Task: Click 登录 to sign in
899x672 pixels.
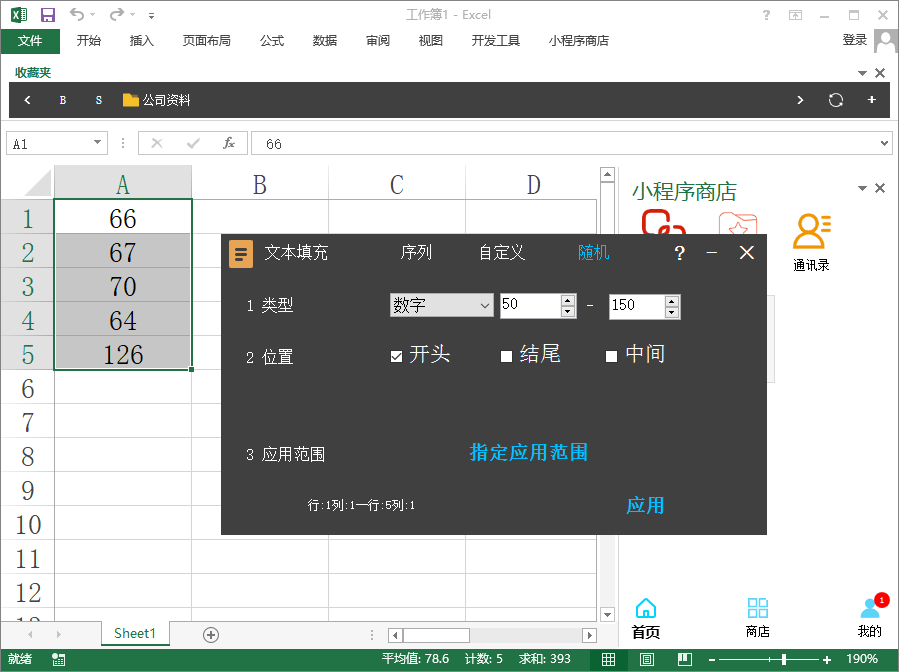Action: [854, 40]
